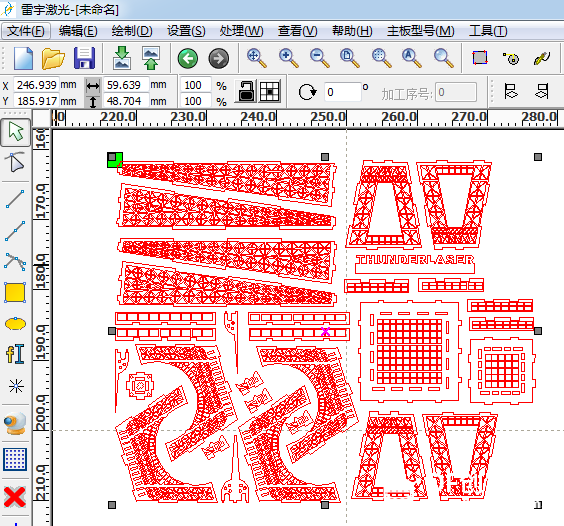
Task: Select the curve drawing tool
Action: 15,261
